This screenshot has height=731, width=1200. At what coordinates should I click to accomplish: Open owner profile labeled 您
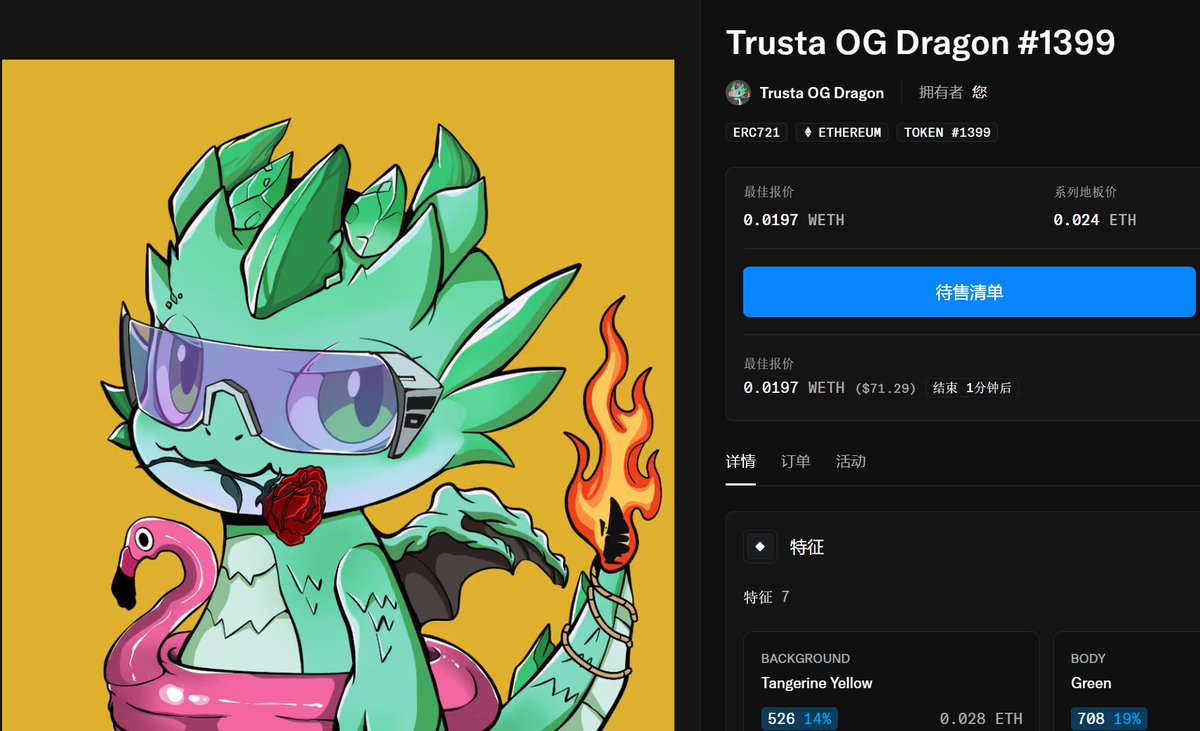point(980,92)
